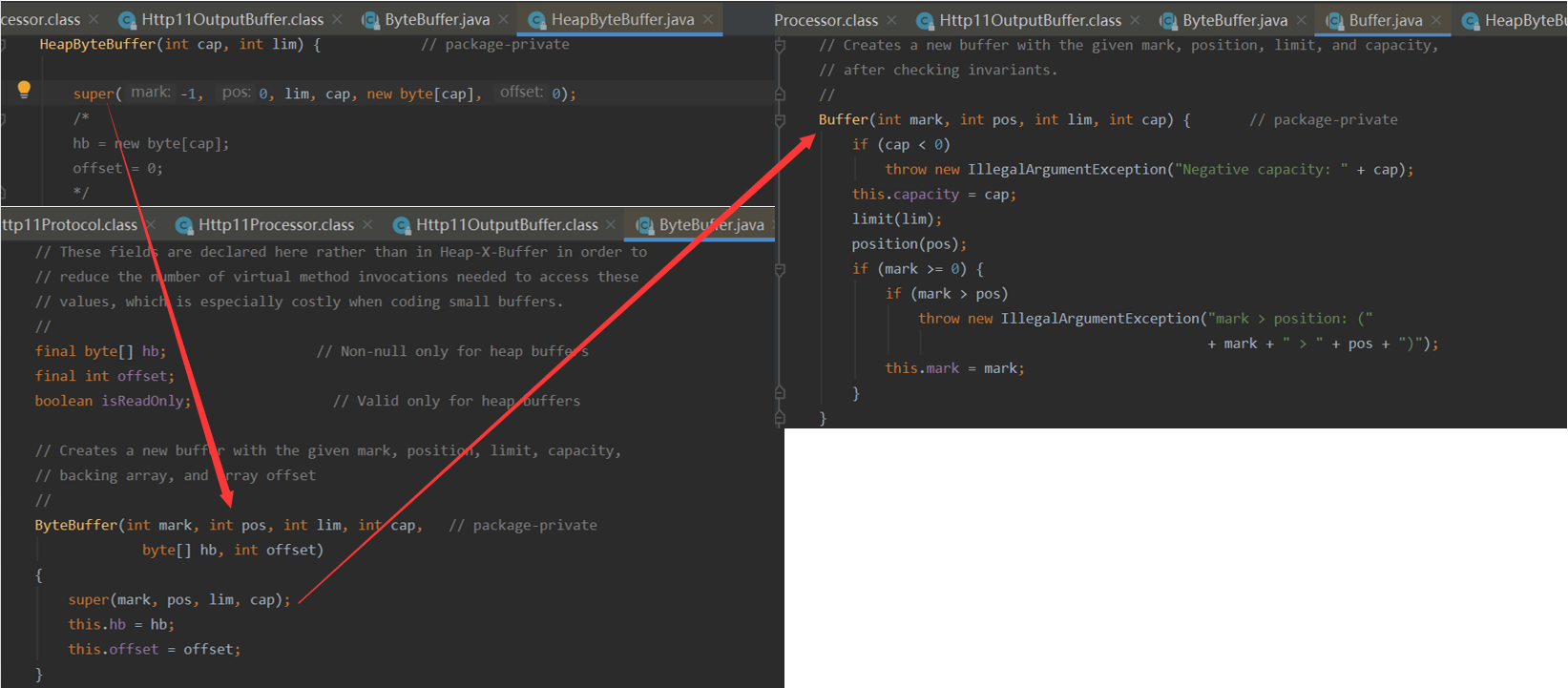
Task: Switch to the Http11Protocol.class tab
Action: click(69, 225)
